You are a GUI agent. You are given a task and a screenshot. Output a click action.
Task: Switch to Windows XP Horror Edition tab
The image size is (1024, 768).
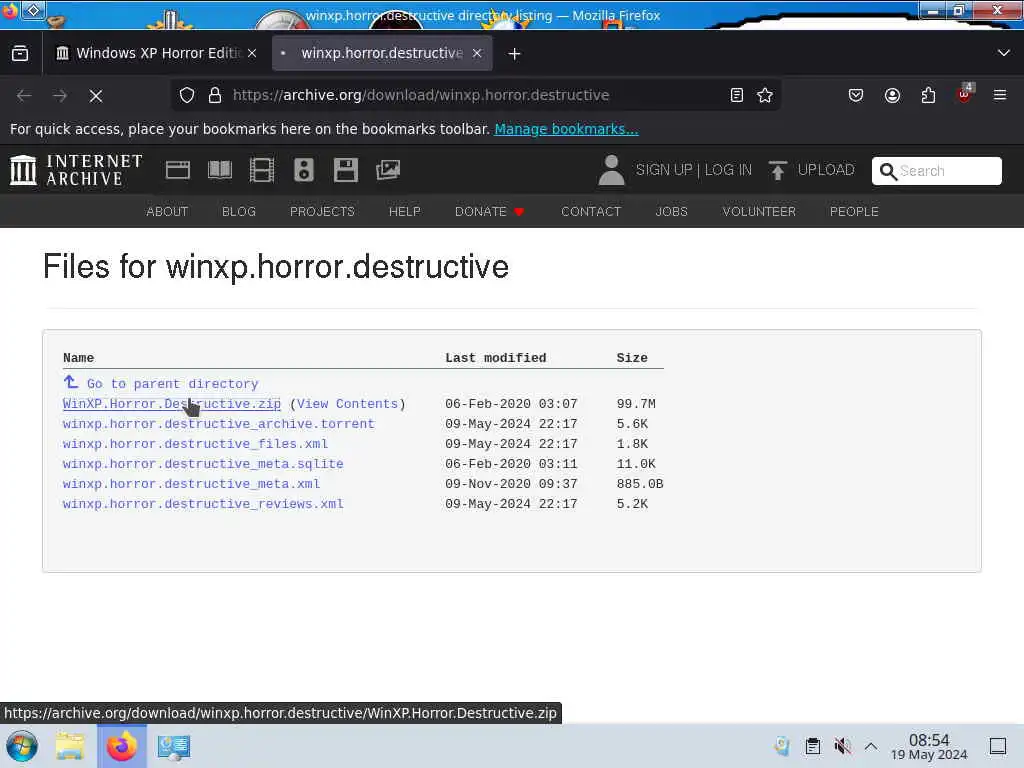click(155, 53)
